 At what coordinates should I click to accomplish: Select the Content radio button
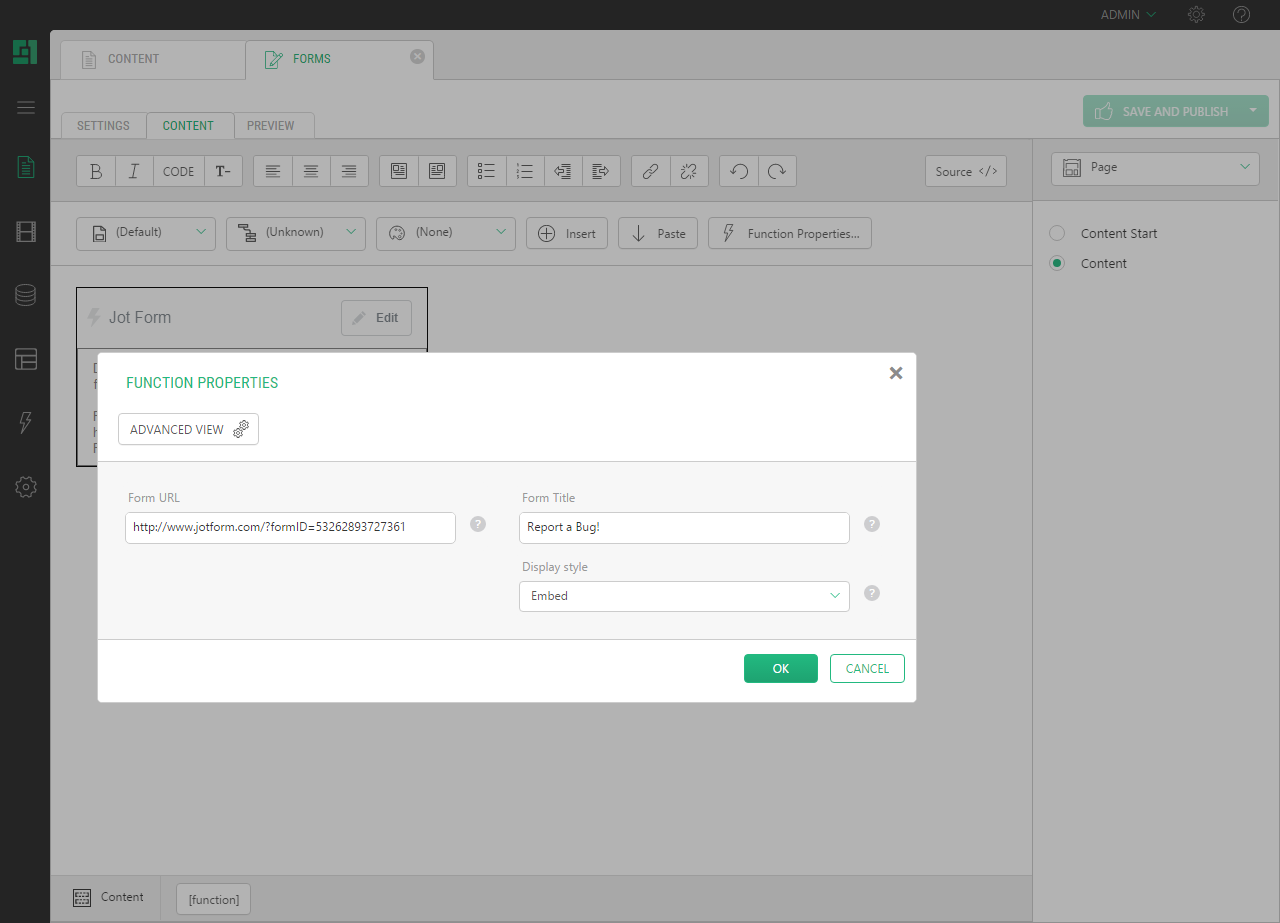pos(1057,263)
